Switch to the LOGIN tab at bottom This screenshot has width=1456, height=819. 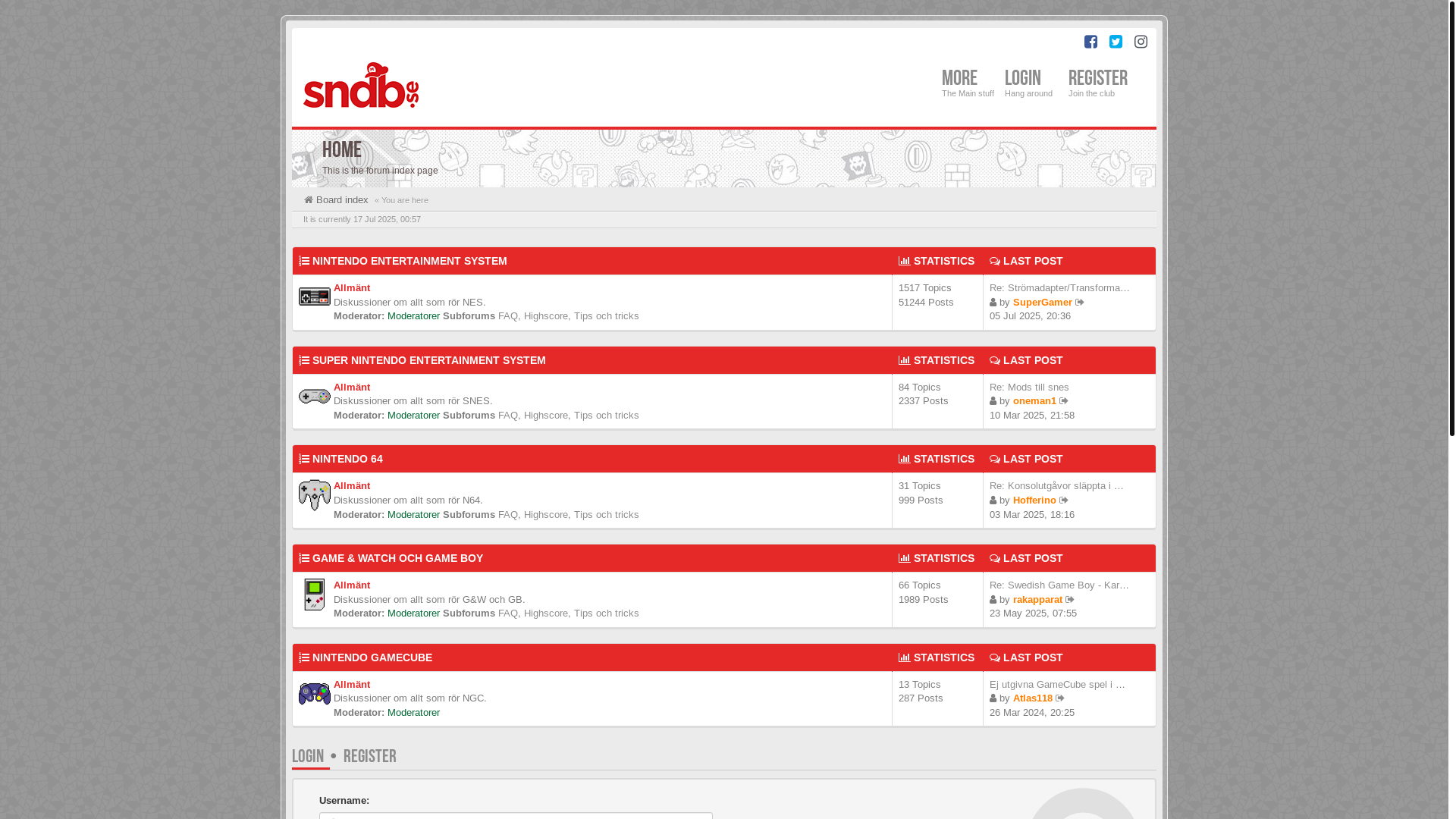pyautogui.click(x=308, y=756)
